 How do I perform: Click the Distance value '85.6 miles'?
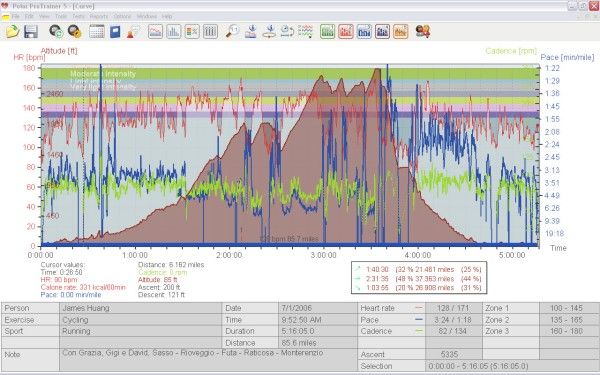point(318,343)
